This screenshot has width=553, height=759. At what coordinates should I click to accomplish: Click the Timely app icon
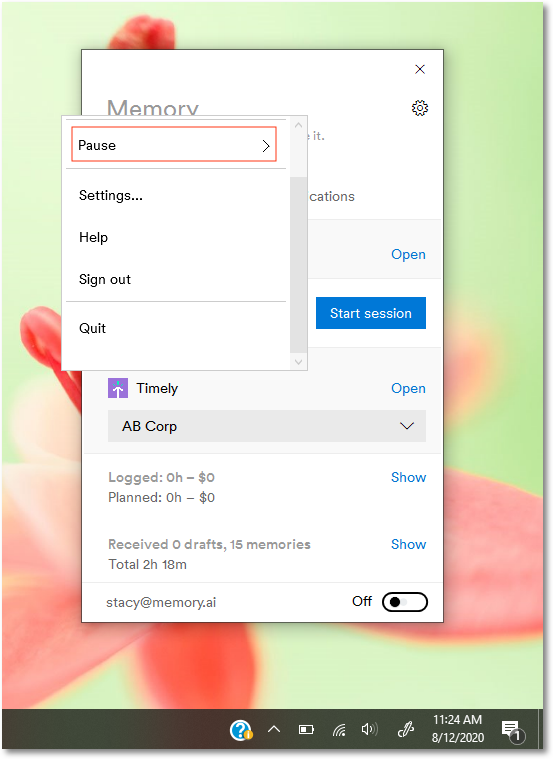coord(118,388)
